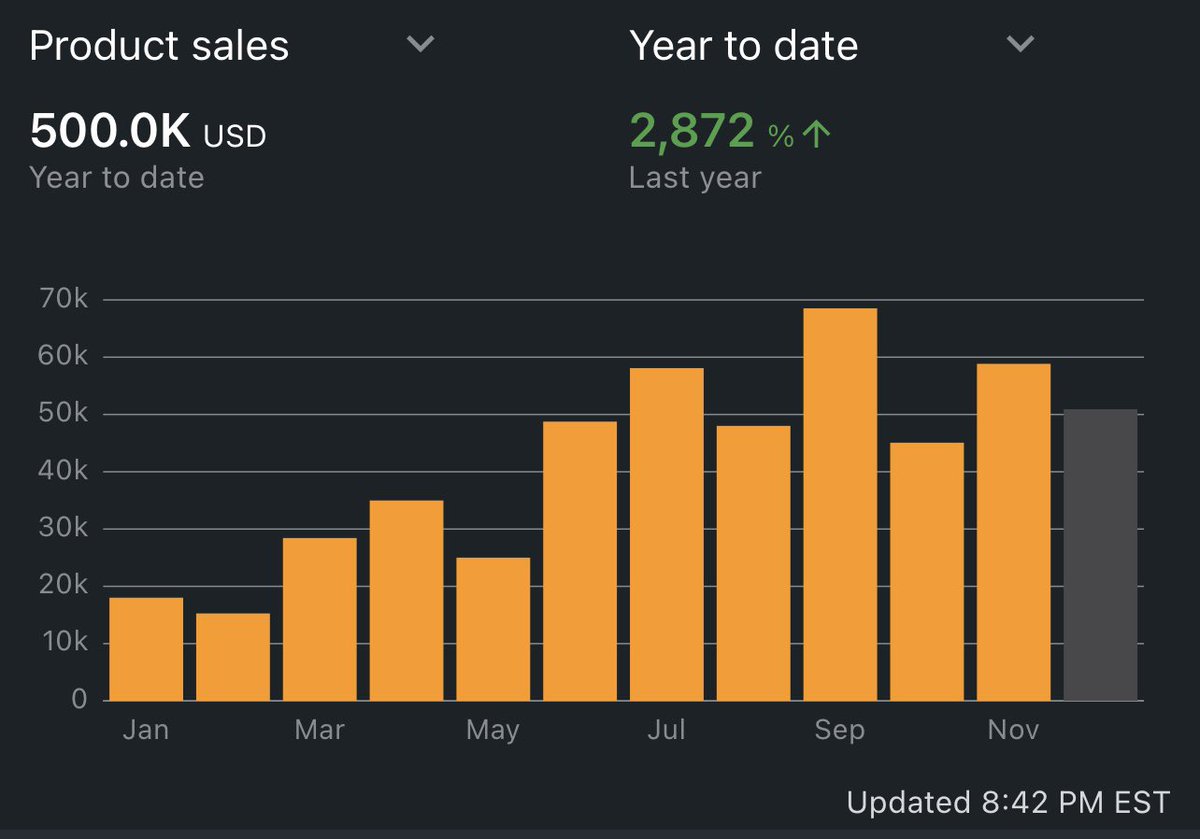Viewport: 1200px width, 839px height.
Task: Open the Year to date dropdown chevron
Action: [1020, 45]
